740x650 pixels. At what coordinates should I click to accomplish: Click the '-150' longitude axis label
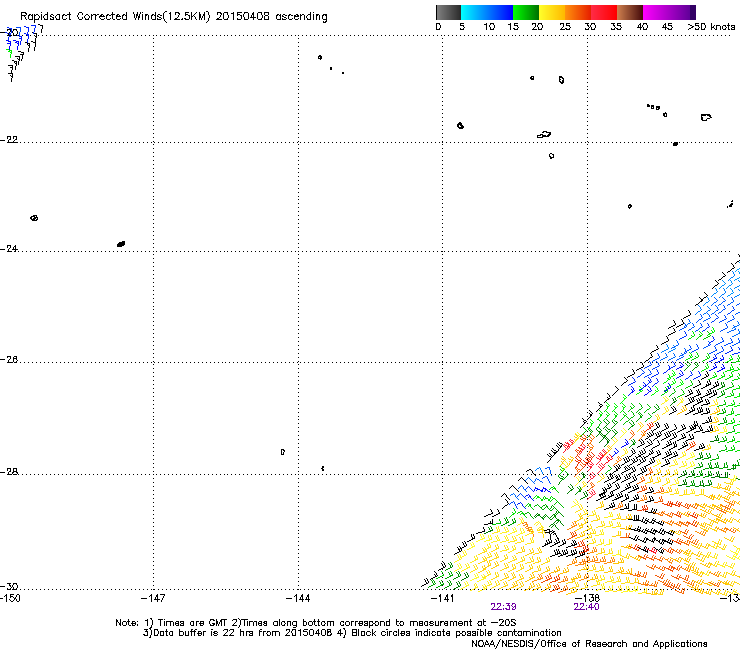(10, 599)
